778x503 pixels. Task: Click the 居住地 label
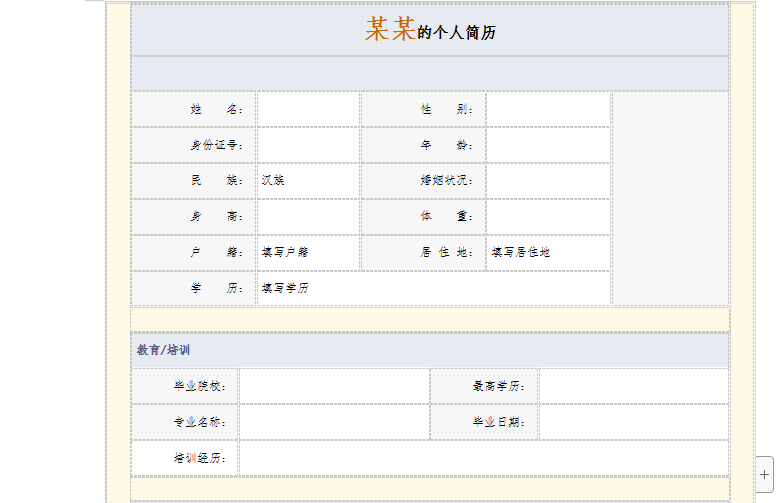[x=447, y=252]
